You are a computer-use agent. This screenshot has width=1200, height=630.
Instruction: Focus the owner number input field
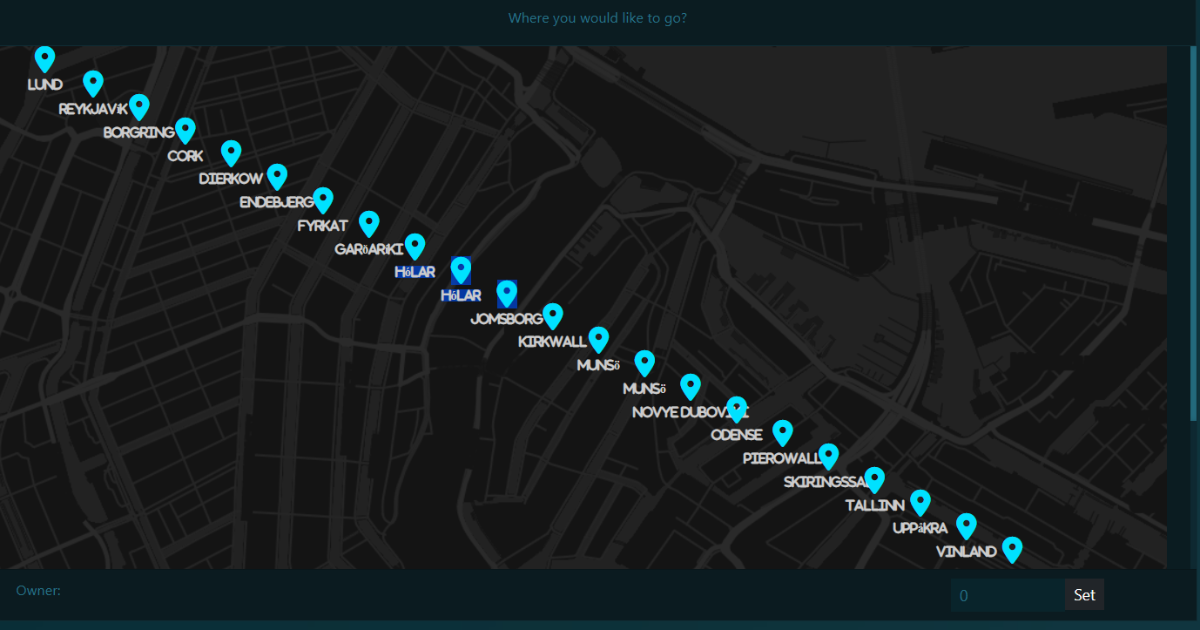[x=1006, y=595]
